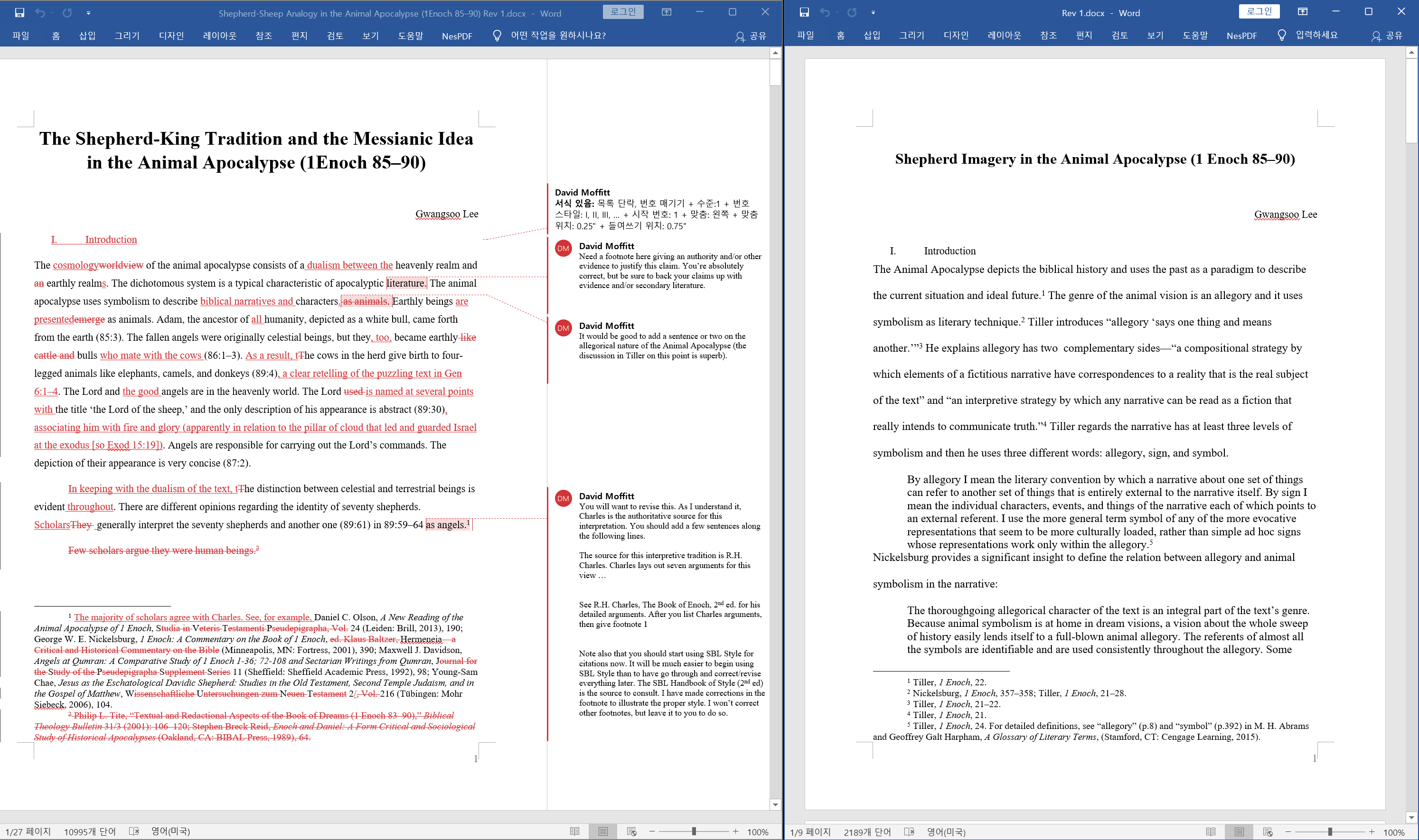Click 영어(미국) language in right status bar
1419x840 pixels.
(946, 831)
